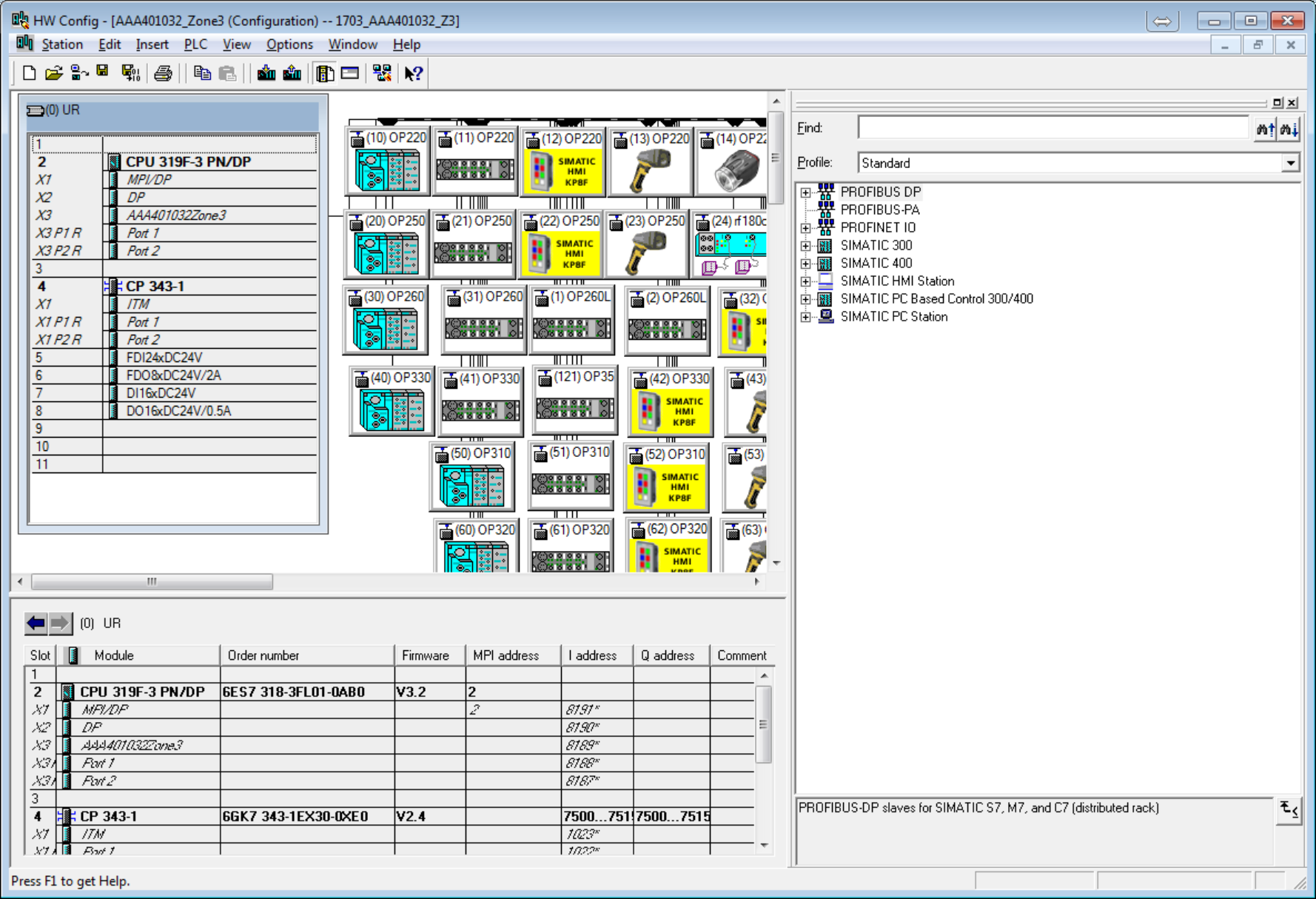Search upward using the binoculars-up icon
Screen dimensions: 1316x899
[x=1266, y=128]
